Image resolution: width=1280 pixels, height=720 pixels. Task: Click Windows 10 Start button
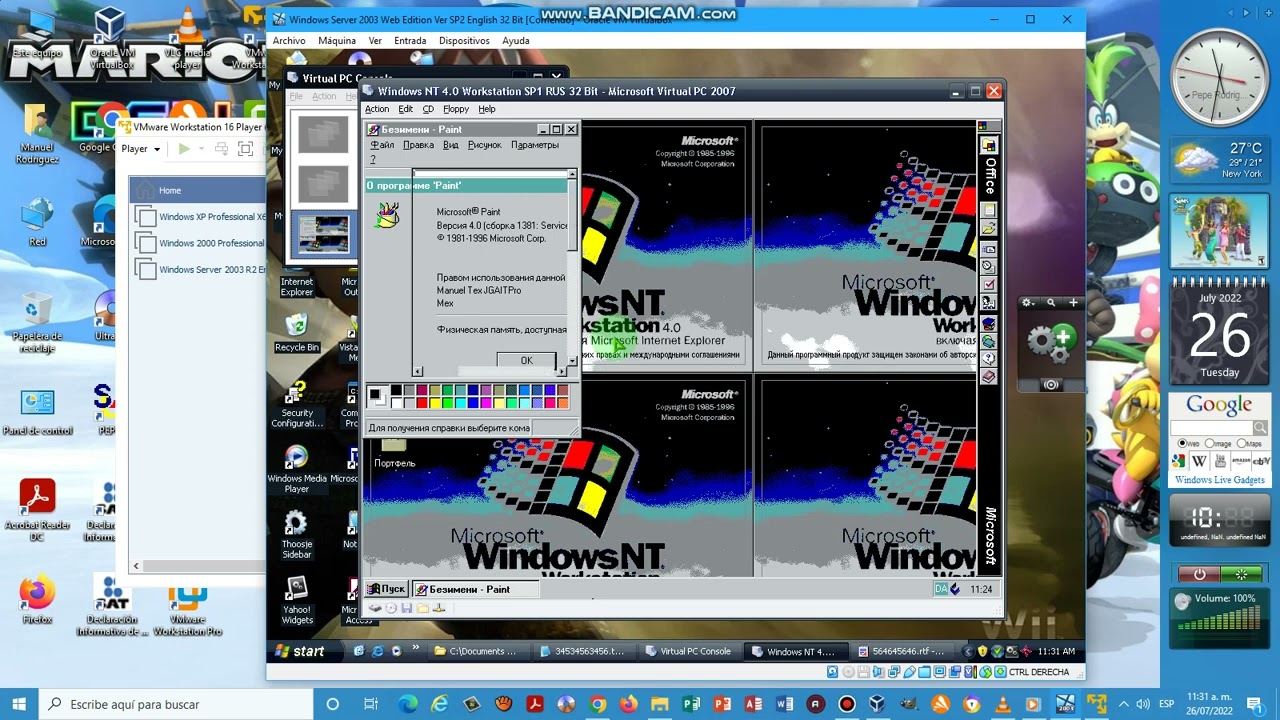click(19, 704)
